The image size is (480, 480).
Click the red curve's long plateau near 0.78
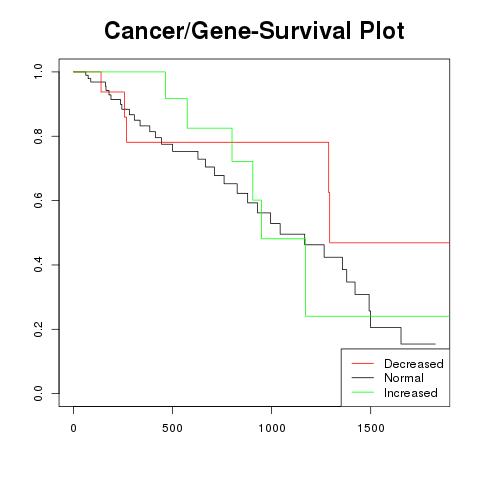(228, 142)
